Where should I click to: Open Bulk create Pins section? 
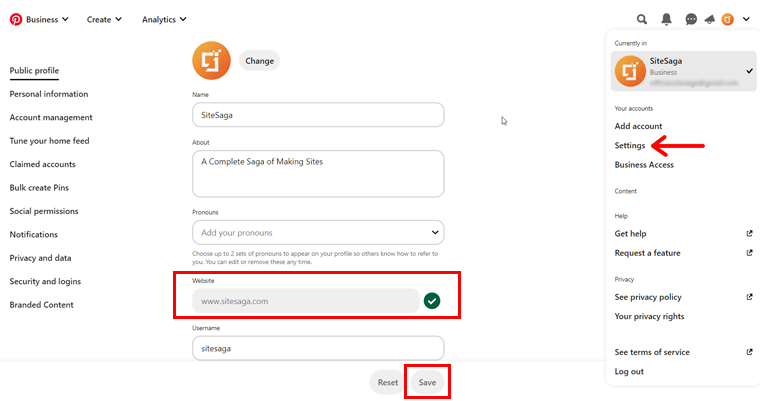(39, 188)
